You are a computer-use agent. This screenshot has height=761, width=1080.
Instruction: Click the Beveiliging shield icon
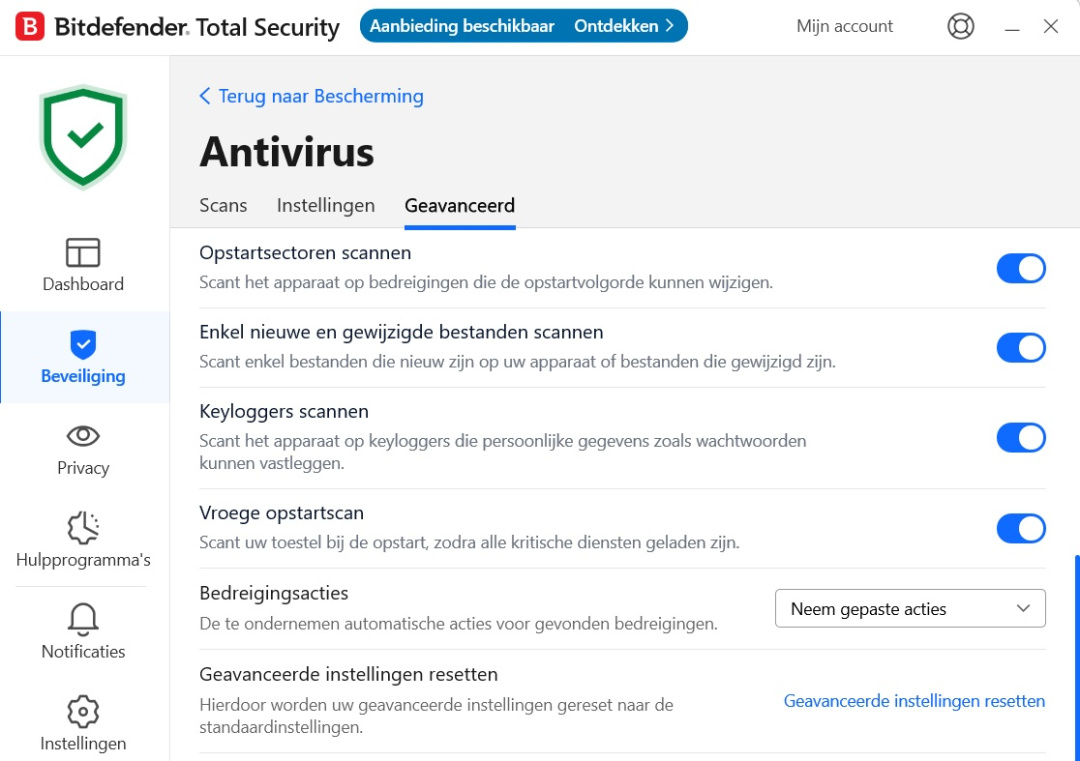click(83, 345)
